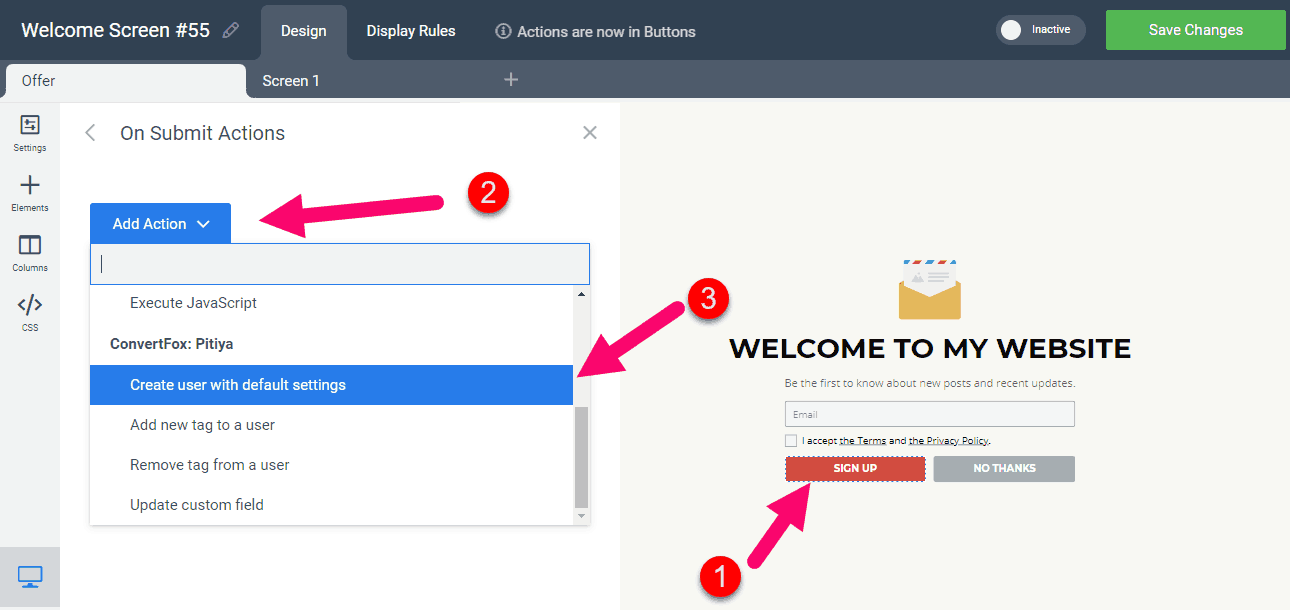Image resolution: width=1290 pixels, height=610 pixels.
Task: Check the accept Terms and Privacy checkbox
Action: pos(791,440)
